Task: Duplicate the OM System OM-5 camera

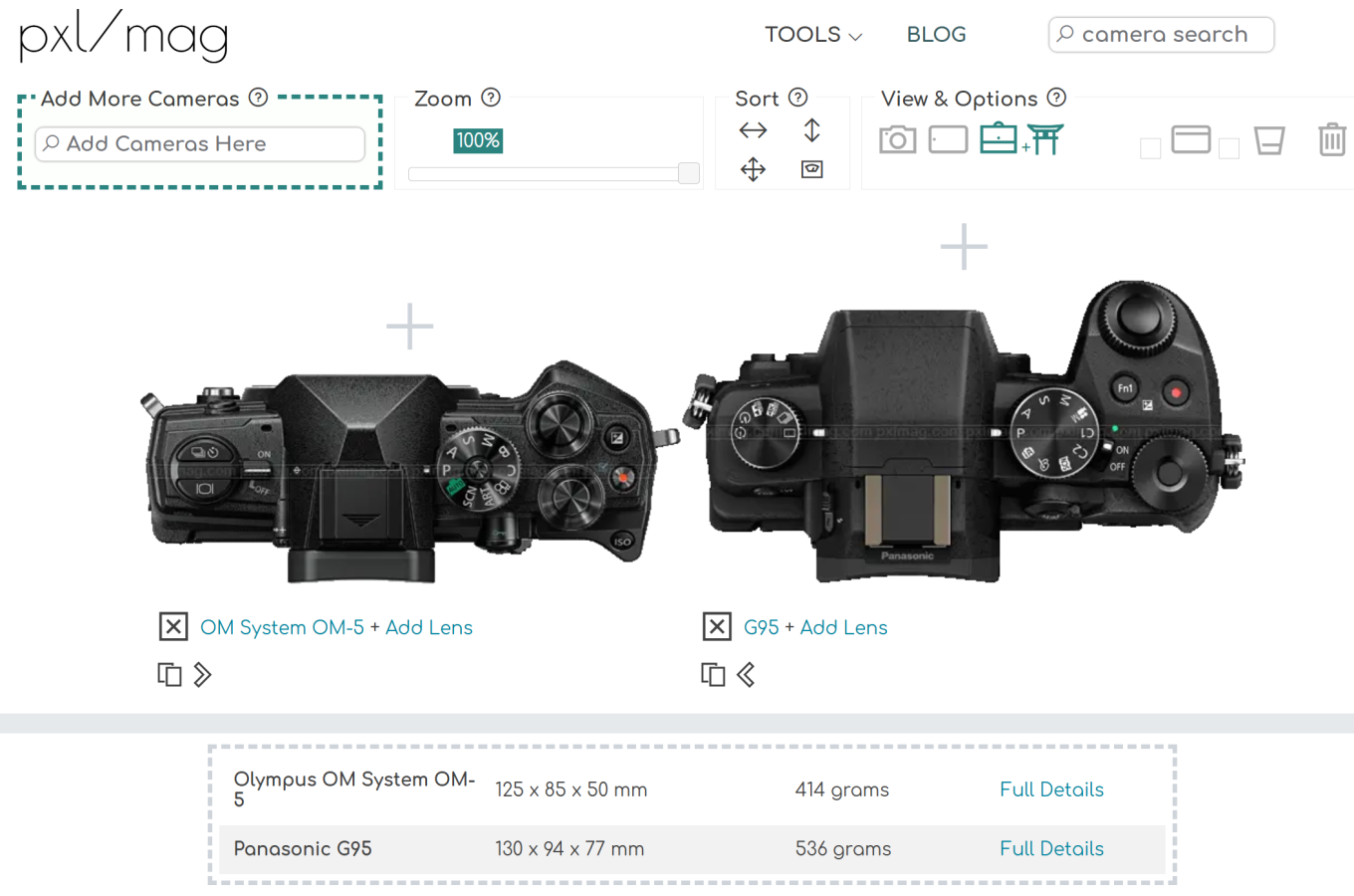Action: coord(169,675)
